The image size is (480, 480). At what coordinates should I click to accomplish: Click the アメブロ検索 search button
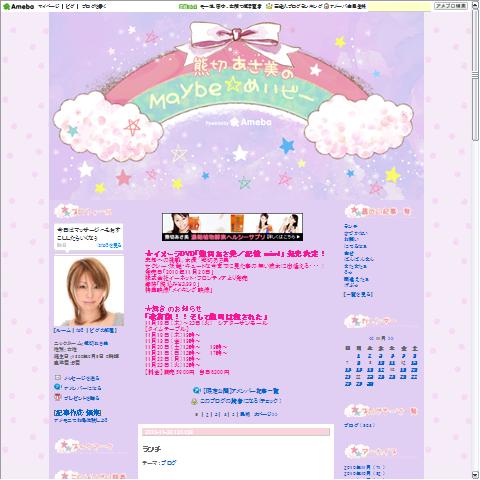point(451,6)
